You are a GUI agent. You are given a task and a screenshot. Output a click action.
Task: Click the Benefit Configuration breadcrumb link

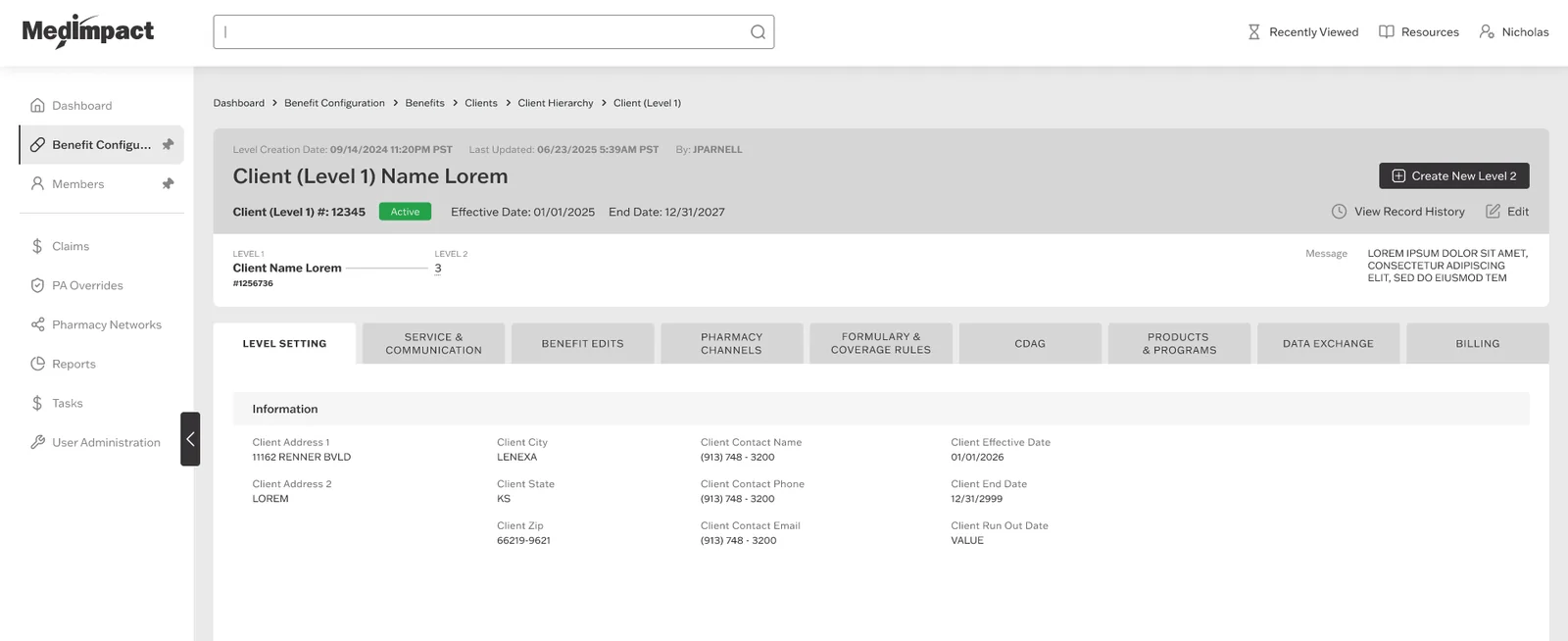point(334,103)
